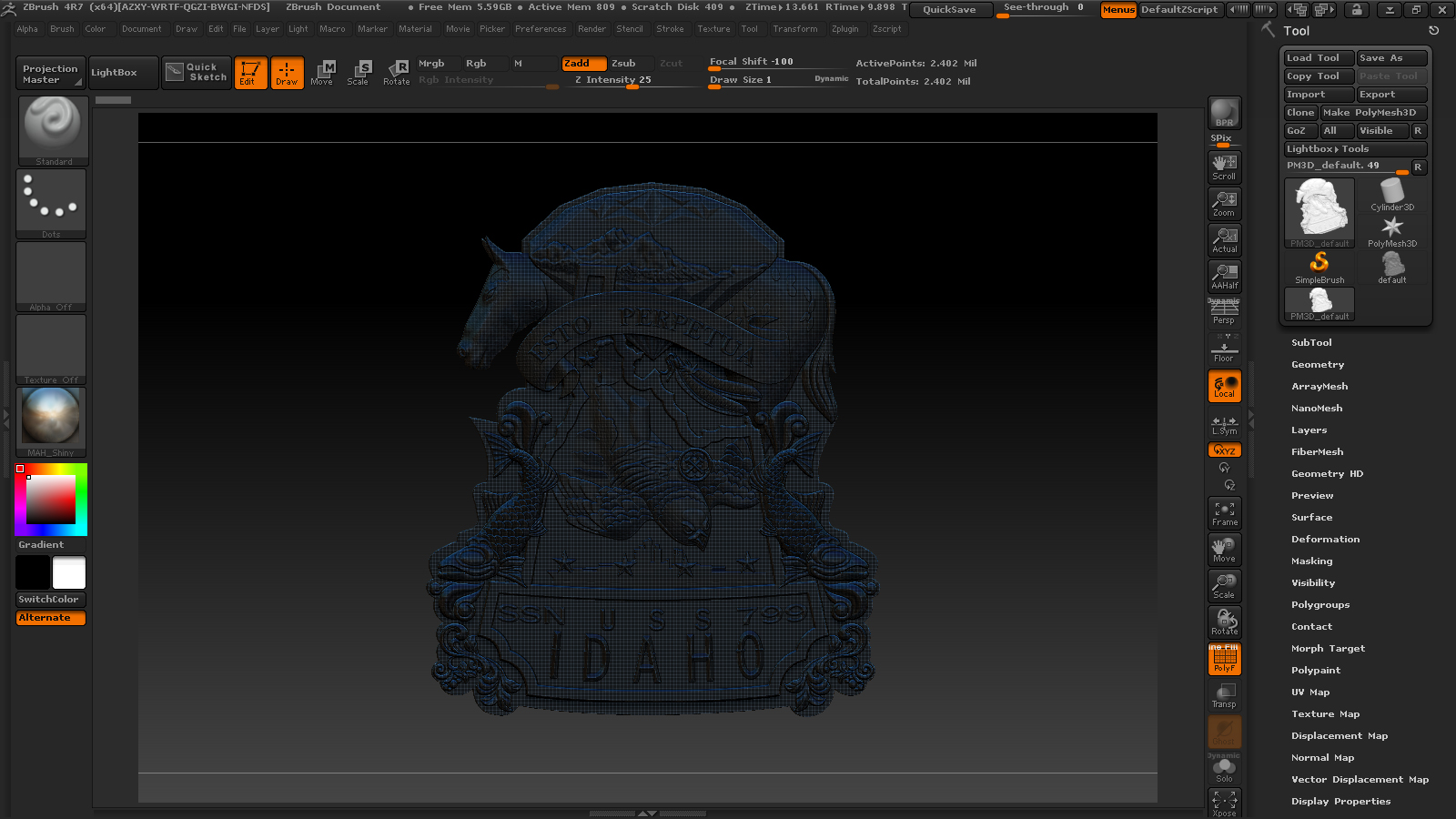Select the MAH_Shiny material thumbnail
This screenshot has height=819, width=1456.
click(x=51, y=421)
